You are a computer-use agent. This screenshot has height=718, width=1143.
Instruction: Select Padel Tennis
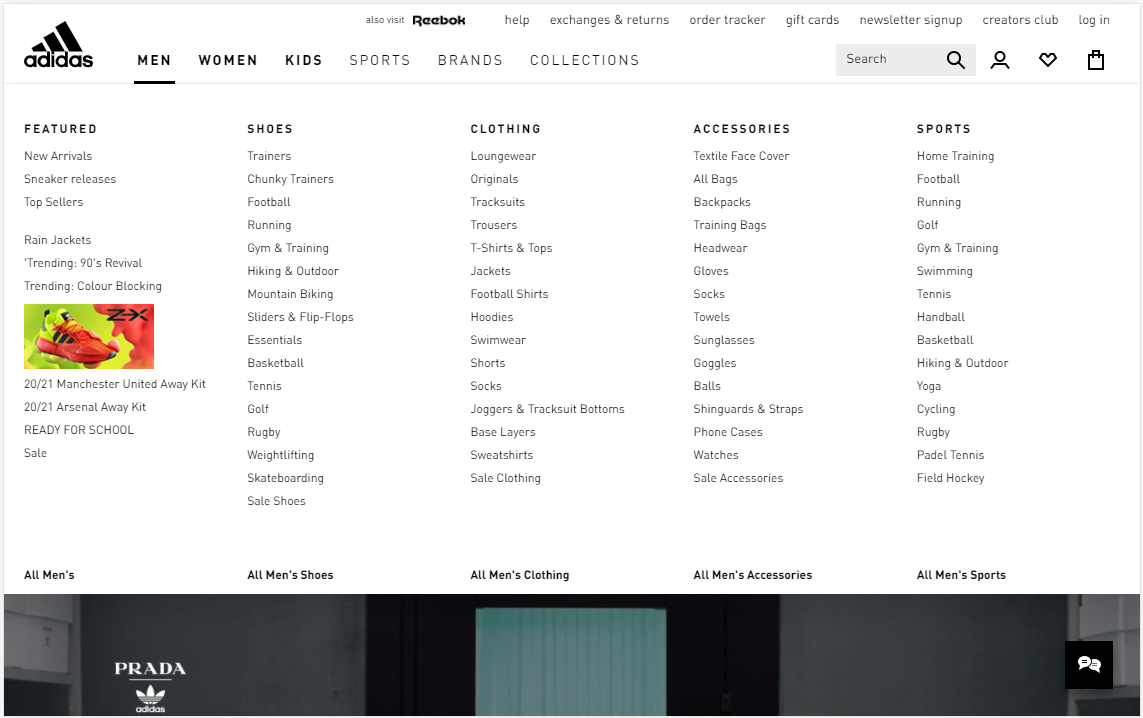pos(951,455)
